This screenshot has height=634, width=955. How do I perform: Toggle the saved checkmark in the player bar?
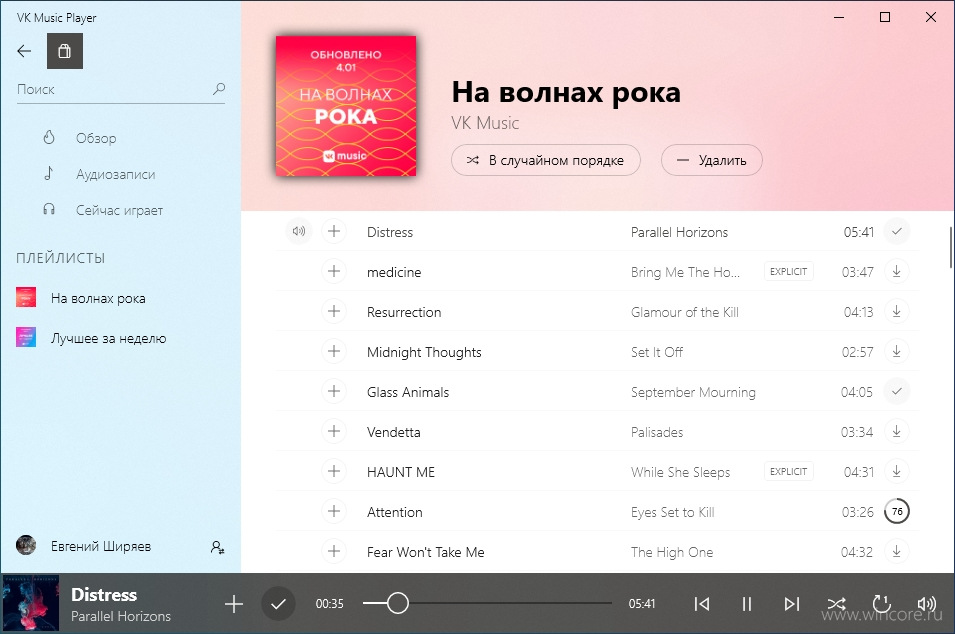coord(278,604)
